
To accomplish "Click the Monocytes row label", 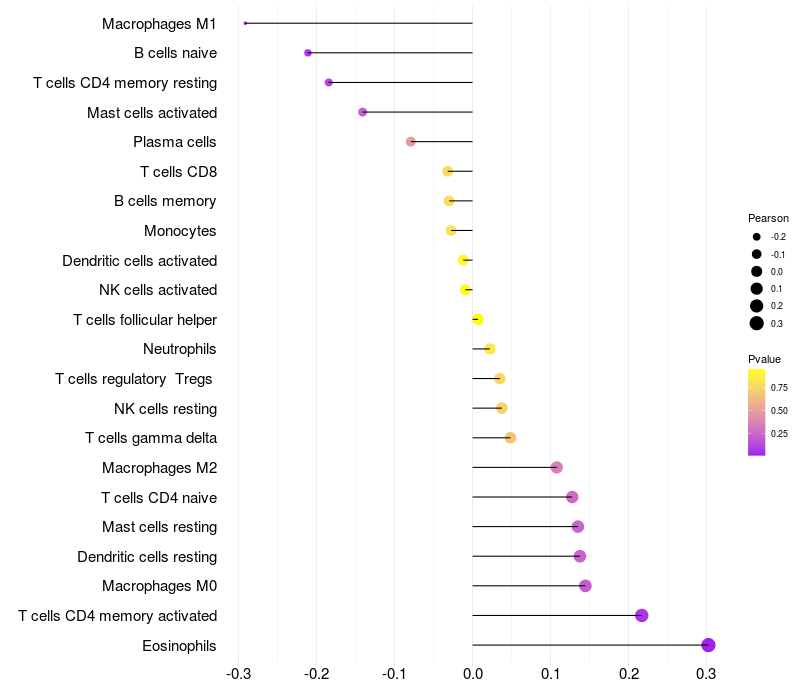I will 180,231.
